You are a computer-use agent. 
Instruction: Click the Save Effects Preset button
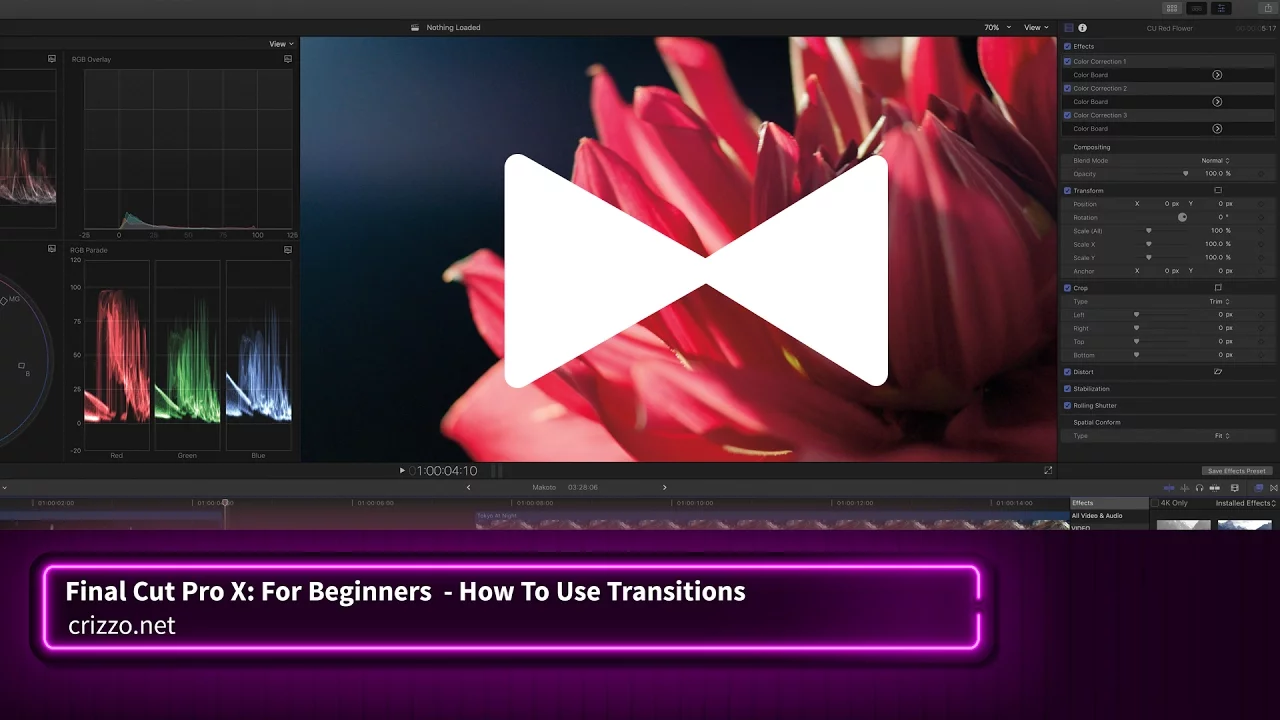pos(1237,471)
